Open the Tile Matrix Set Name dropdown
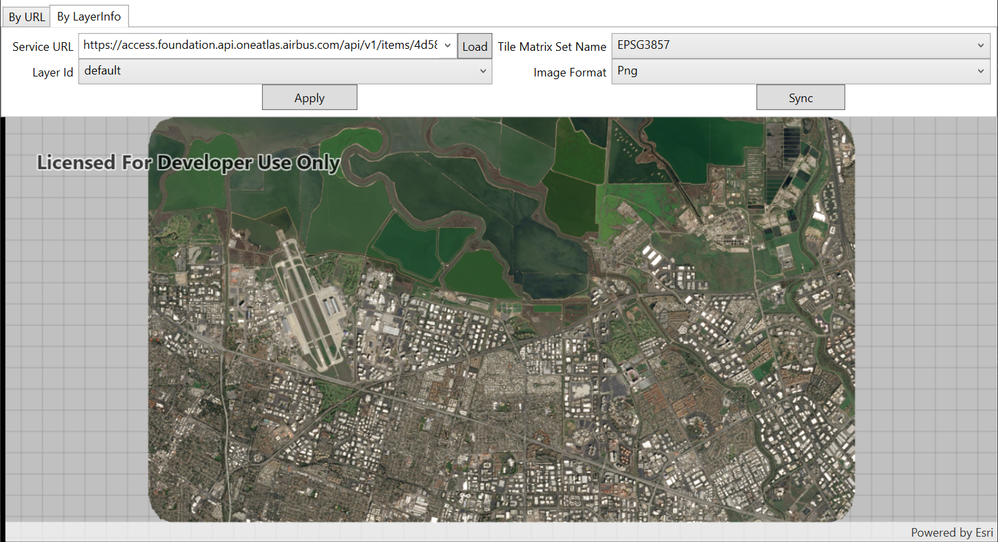Image resolution: width=998 pixels, height=542 pixels. 801,45
